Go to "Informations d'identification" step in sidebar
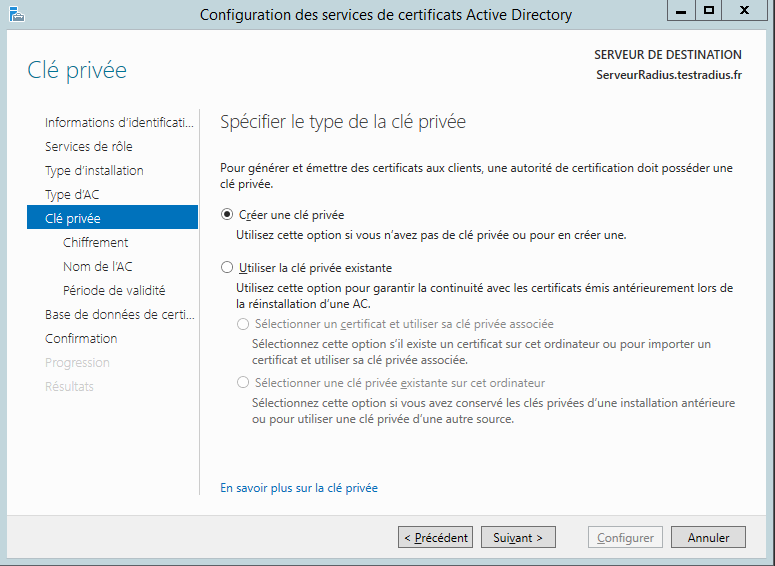Viewport: 775px width, 566px height. pos(118,122)
